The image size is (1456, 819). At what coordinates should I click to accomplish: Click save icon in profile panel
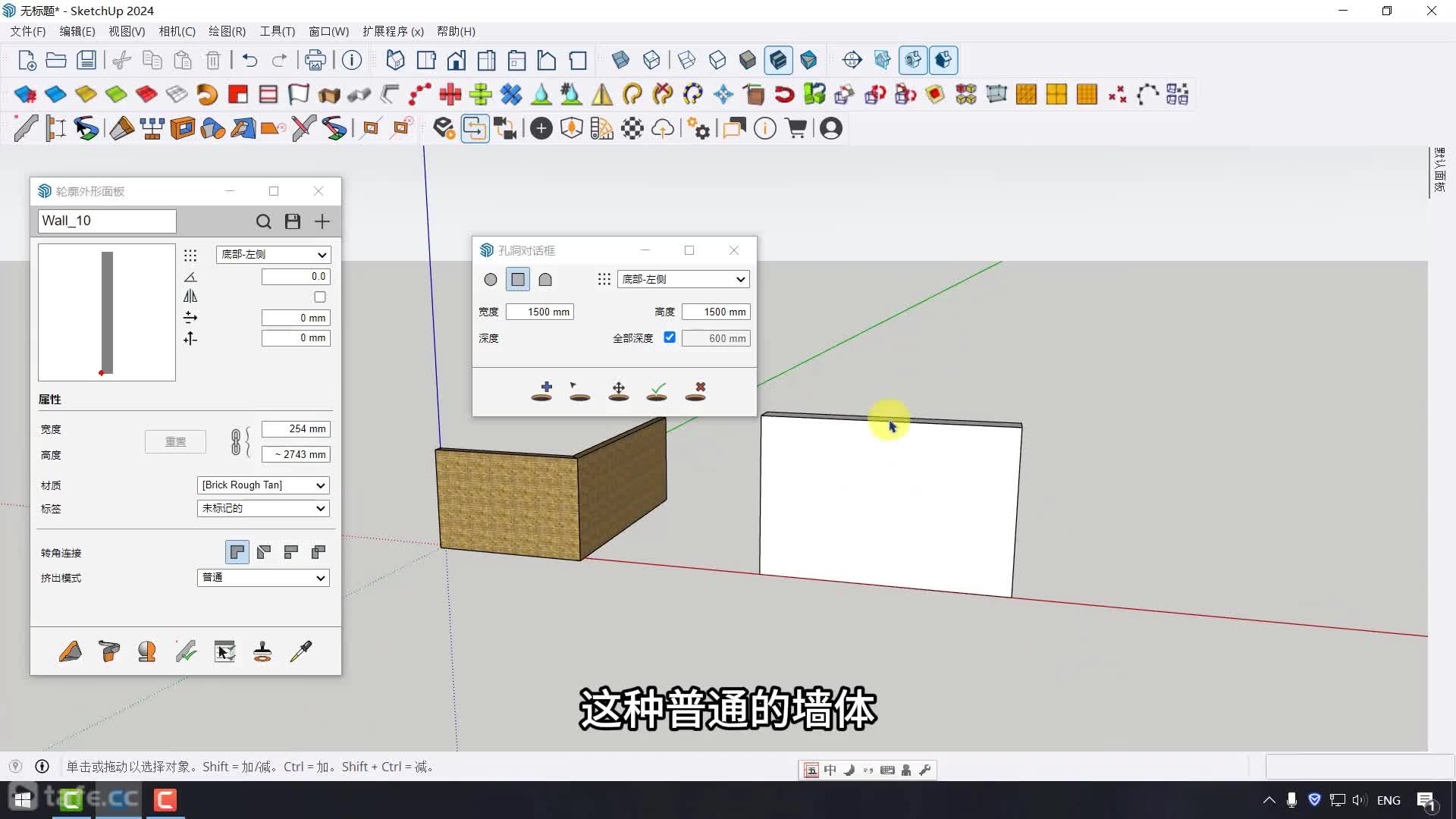(x=293, y=221)
